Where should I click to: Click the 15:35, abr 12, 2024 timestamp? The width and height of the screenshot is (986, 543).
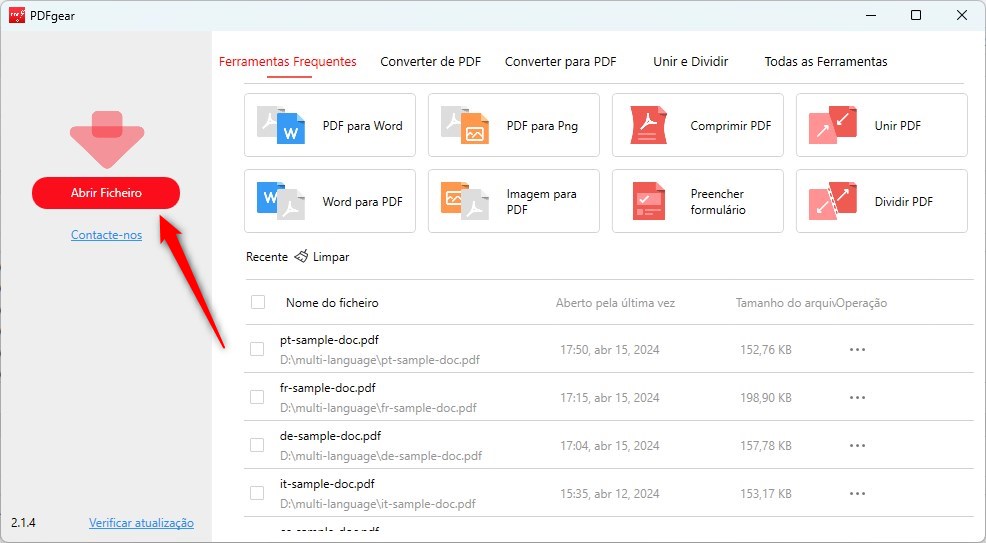609,494
